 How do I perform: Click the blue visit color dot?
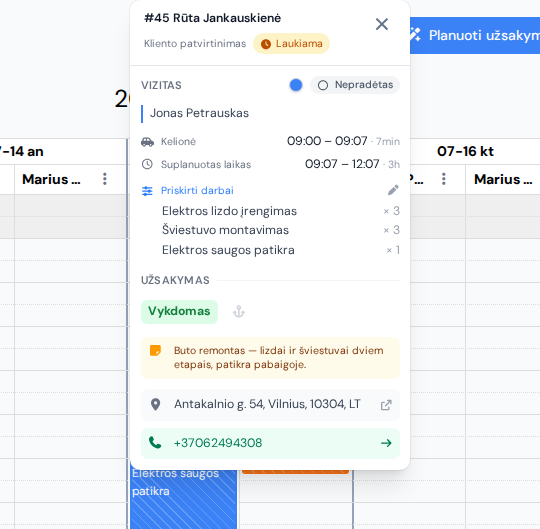click(296, 85)
